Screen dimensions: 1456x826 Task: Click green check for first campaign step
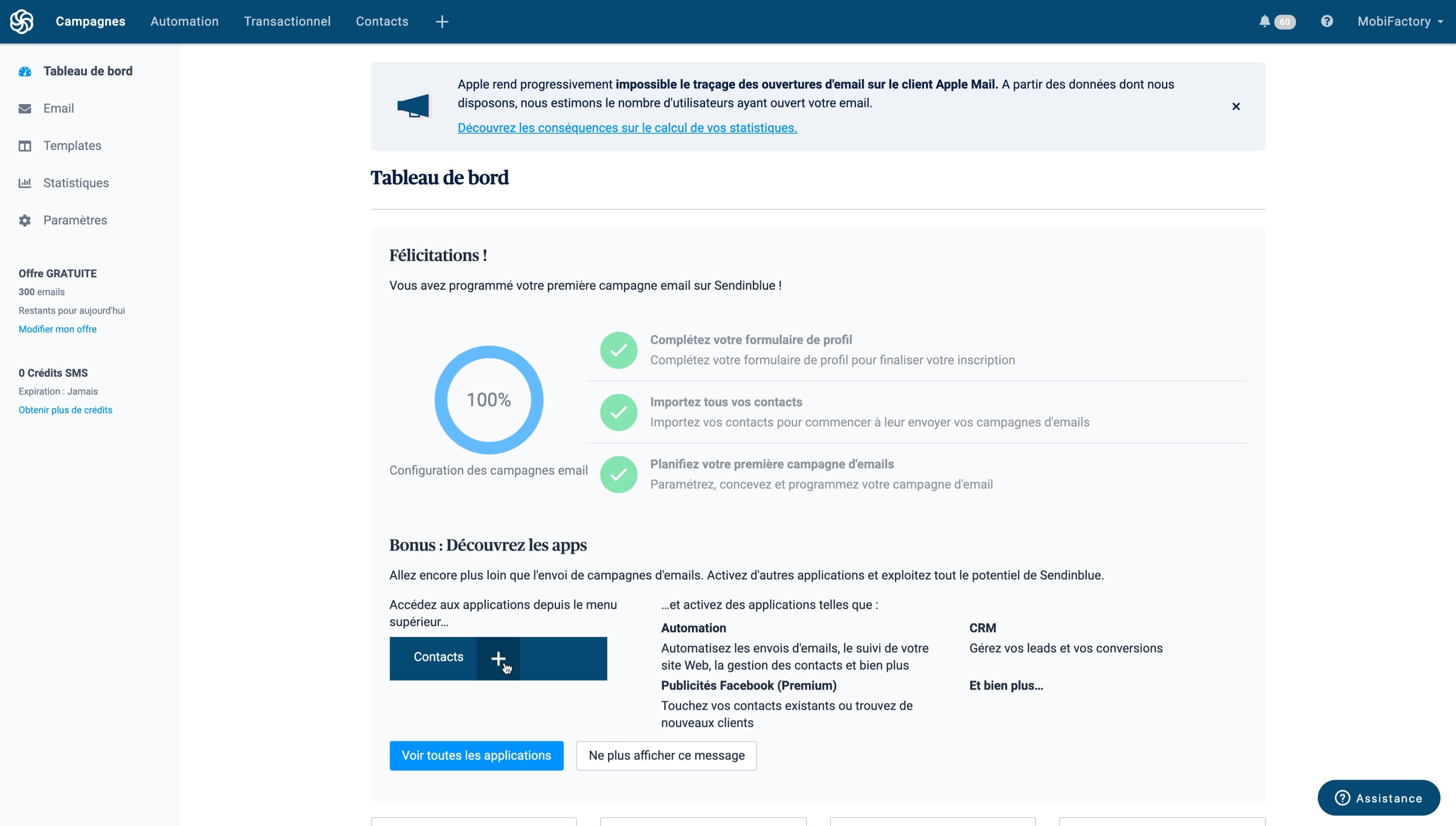tap(618, 474)
